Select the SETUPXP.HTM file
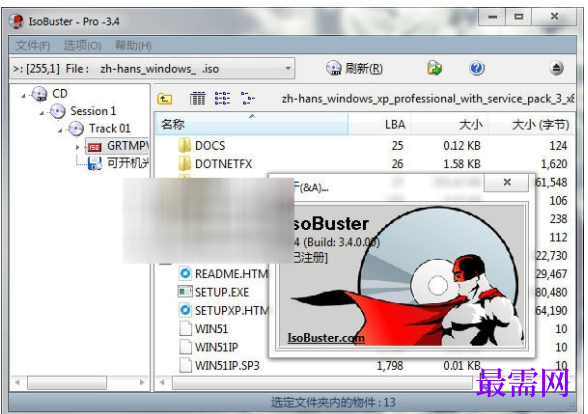Screen dimensions: 588x414 point(231,310)
